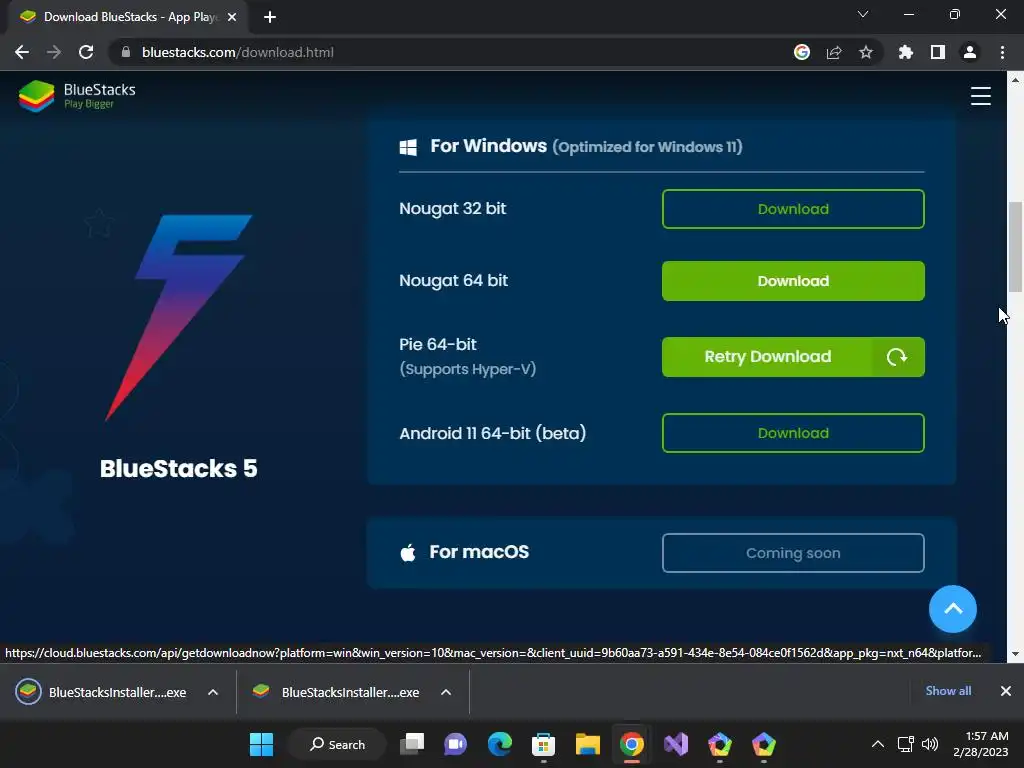Open the Chrome profile icon
This screenshot has width=1024, height=768.
click(x=970, y=52)
